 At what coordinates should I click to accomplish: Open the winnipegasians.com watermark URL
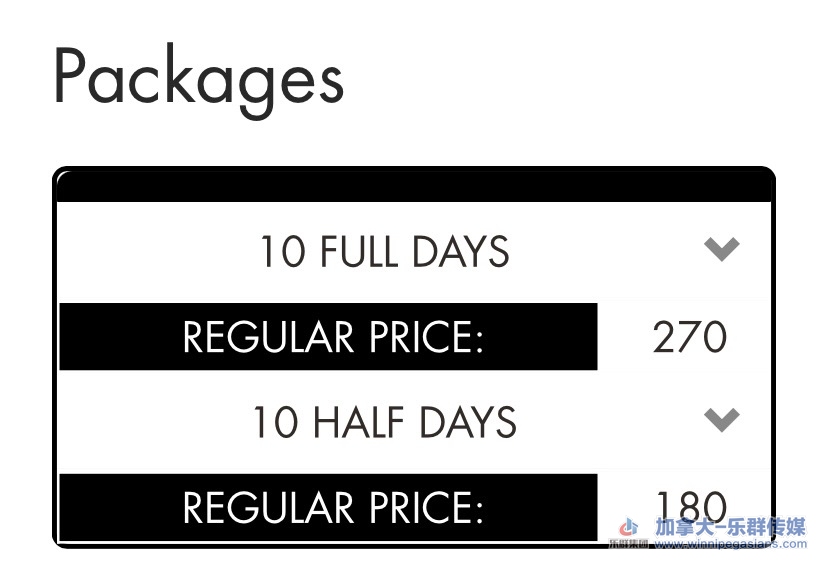[730, 545]
